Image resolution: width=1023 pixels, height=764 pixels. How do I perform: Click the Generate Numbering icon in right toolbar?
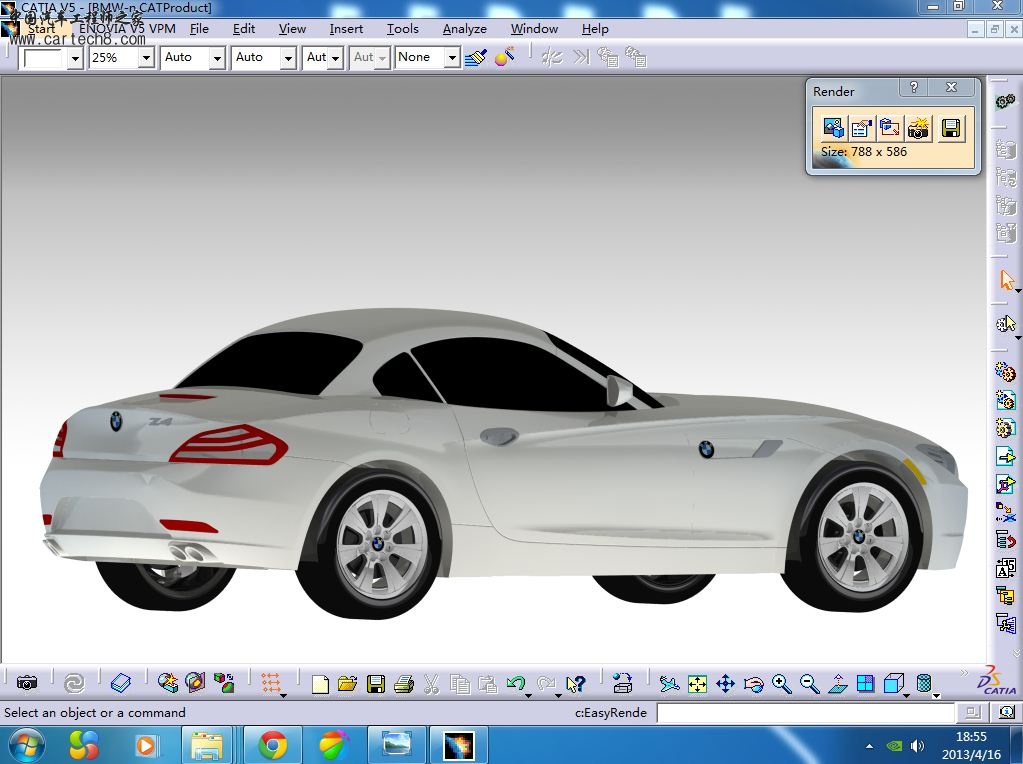click(1005, 568)
